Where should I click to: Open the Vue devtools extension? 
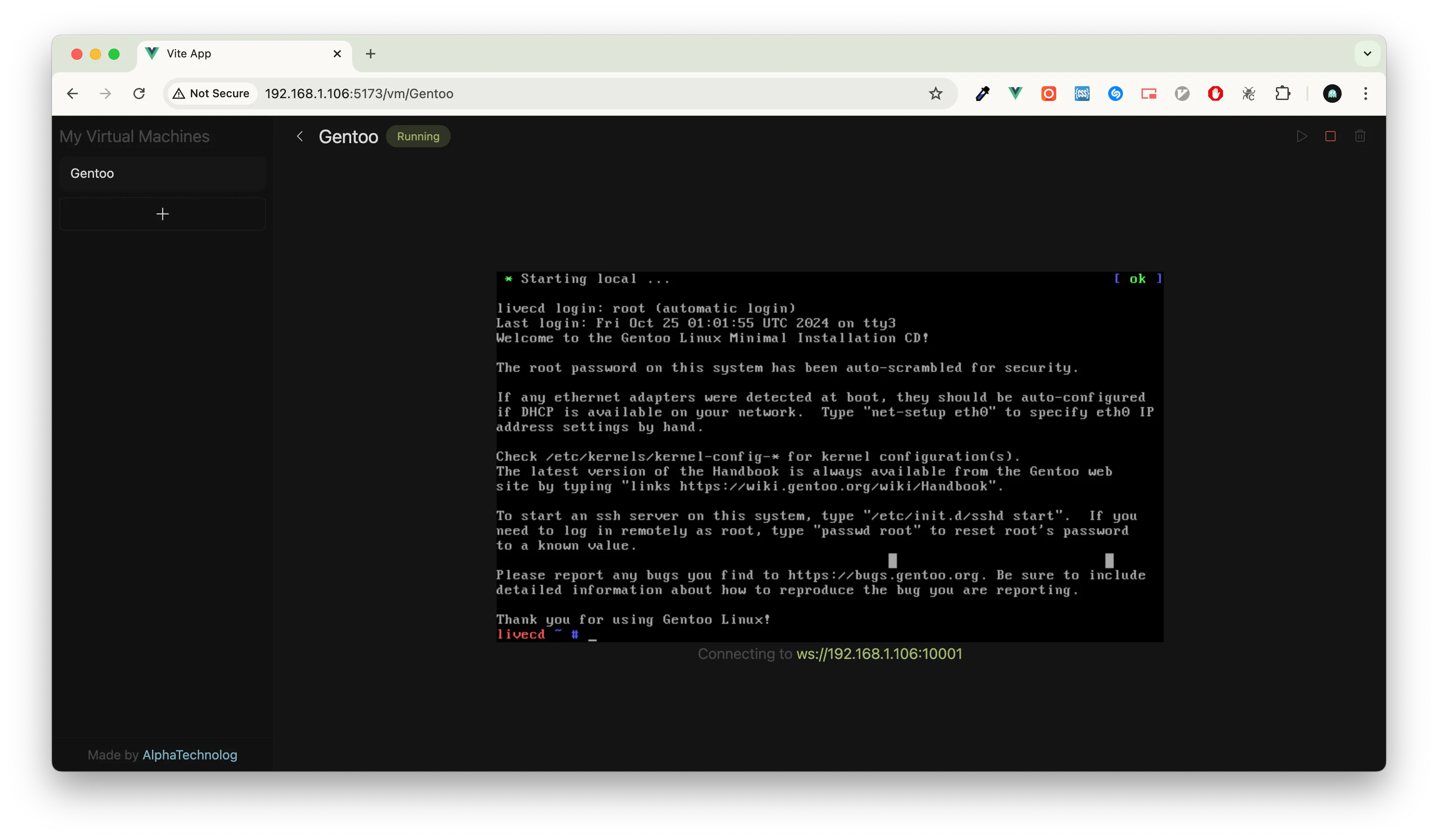tap(1015, 94)
